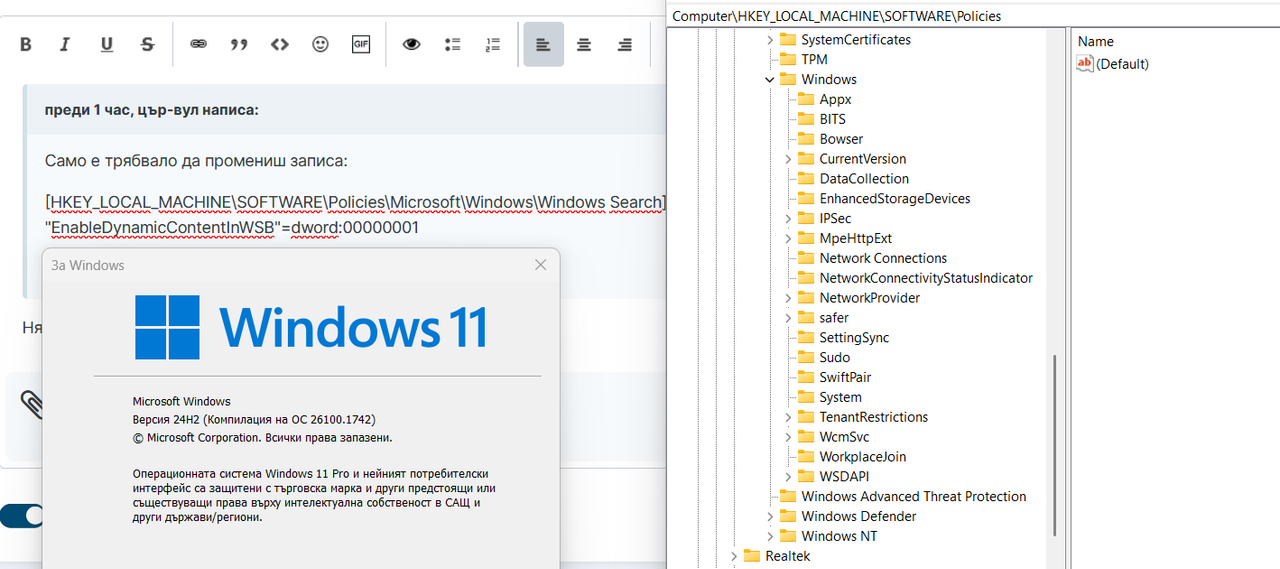
Task: Select the SettingSync registry key
Action: pyautogui.click(x=854, y=338)
